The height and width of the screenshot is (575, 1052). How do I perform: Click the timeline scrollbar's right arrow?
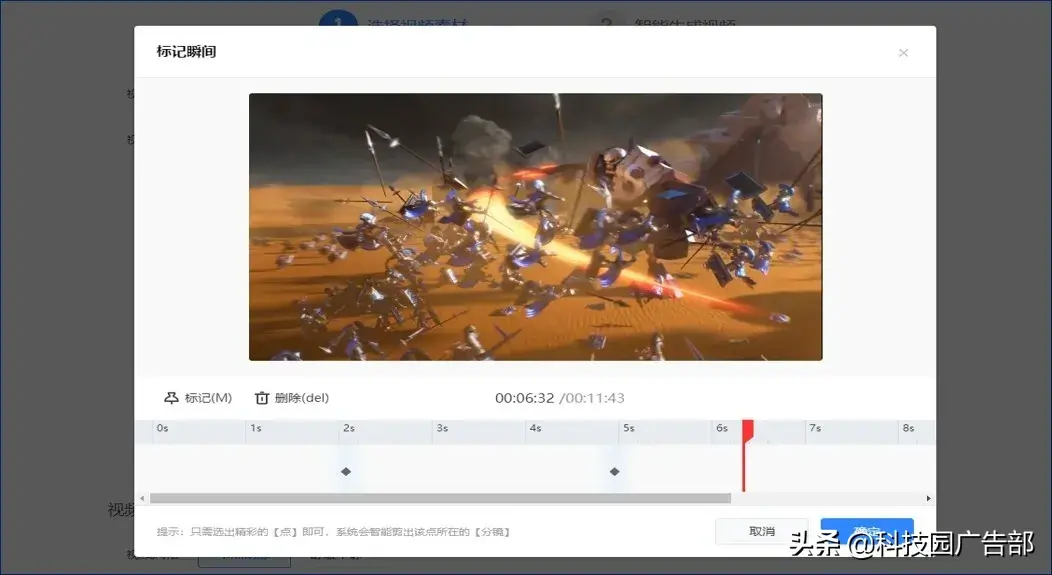(x=928, y=499)
